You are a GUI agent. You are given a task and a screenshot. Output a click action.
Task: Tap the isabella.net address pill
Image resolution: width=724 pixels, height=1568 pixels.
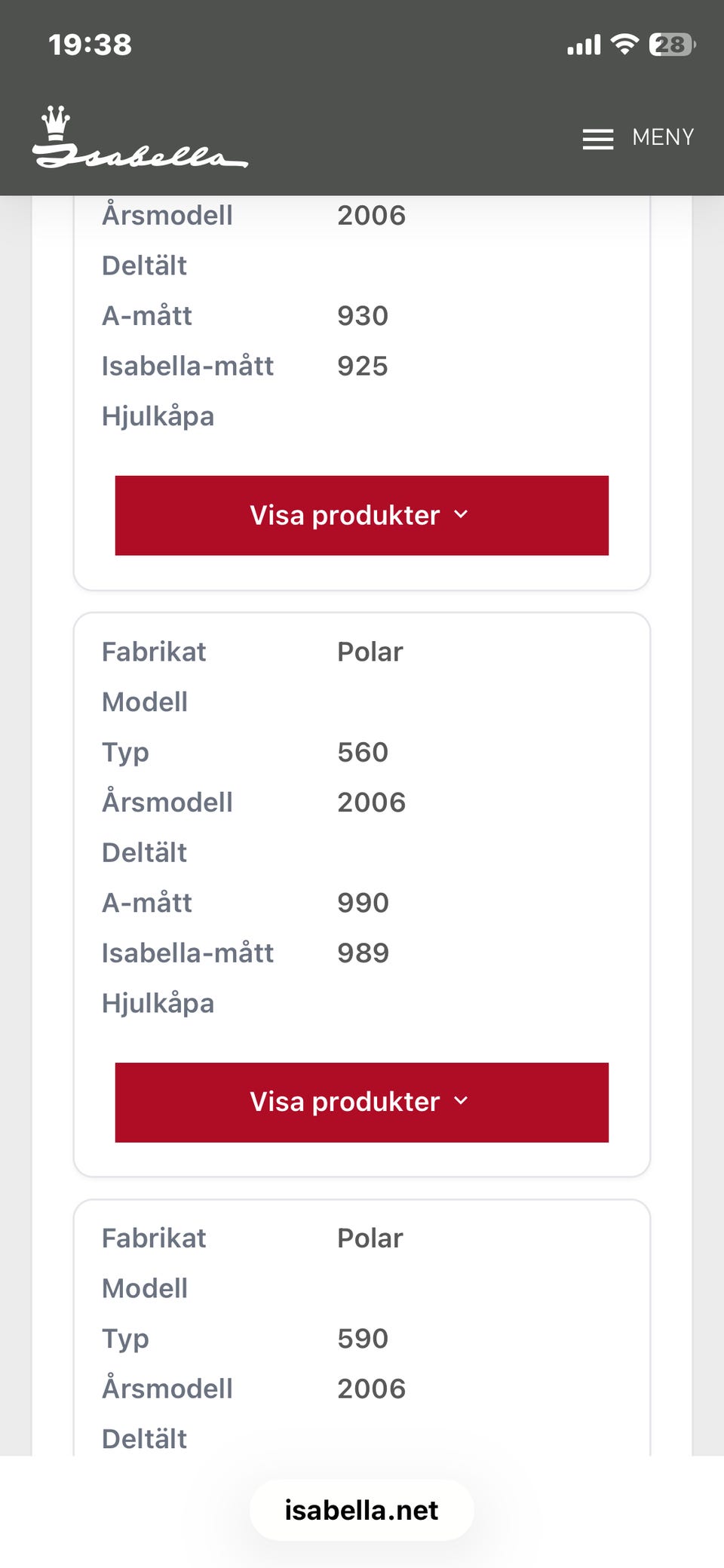pos(361,1510)
